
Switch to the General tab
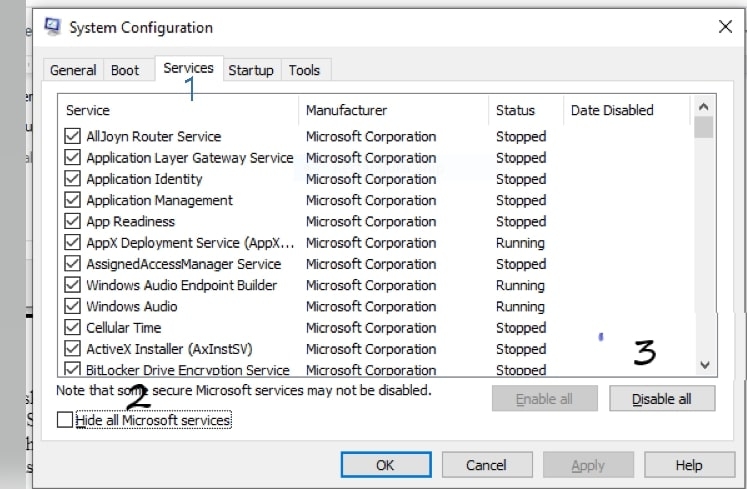(73, 71)
